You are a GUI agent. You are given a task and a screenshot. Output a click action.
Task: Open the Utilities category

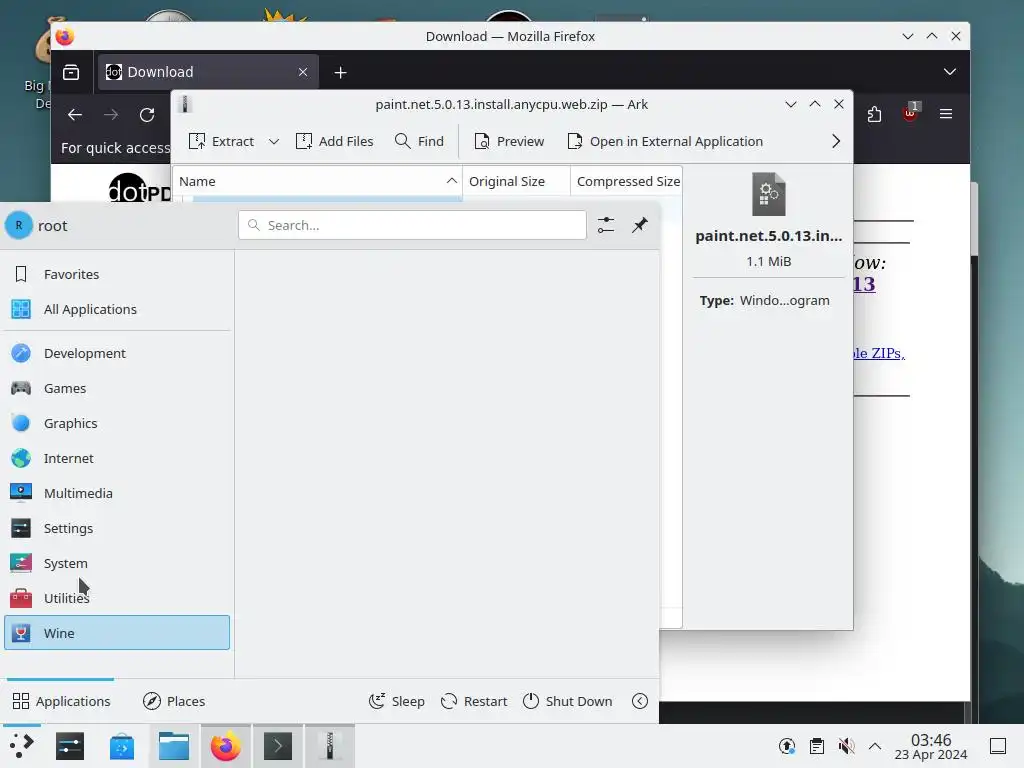click(117, 598)
